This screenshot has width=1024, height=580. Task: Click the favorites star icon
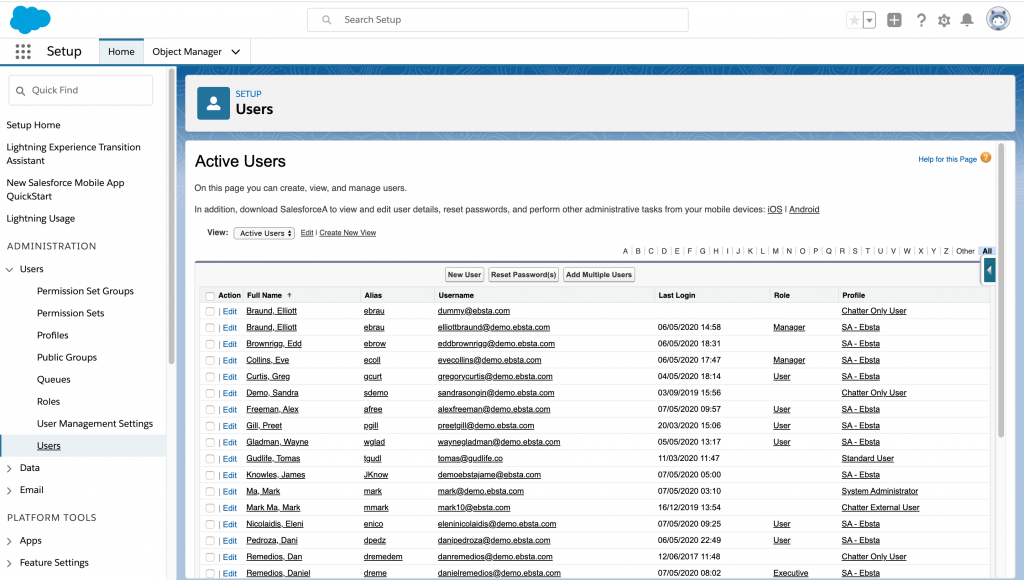click(x=853, y=20)
